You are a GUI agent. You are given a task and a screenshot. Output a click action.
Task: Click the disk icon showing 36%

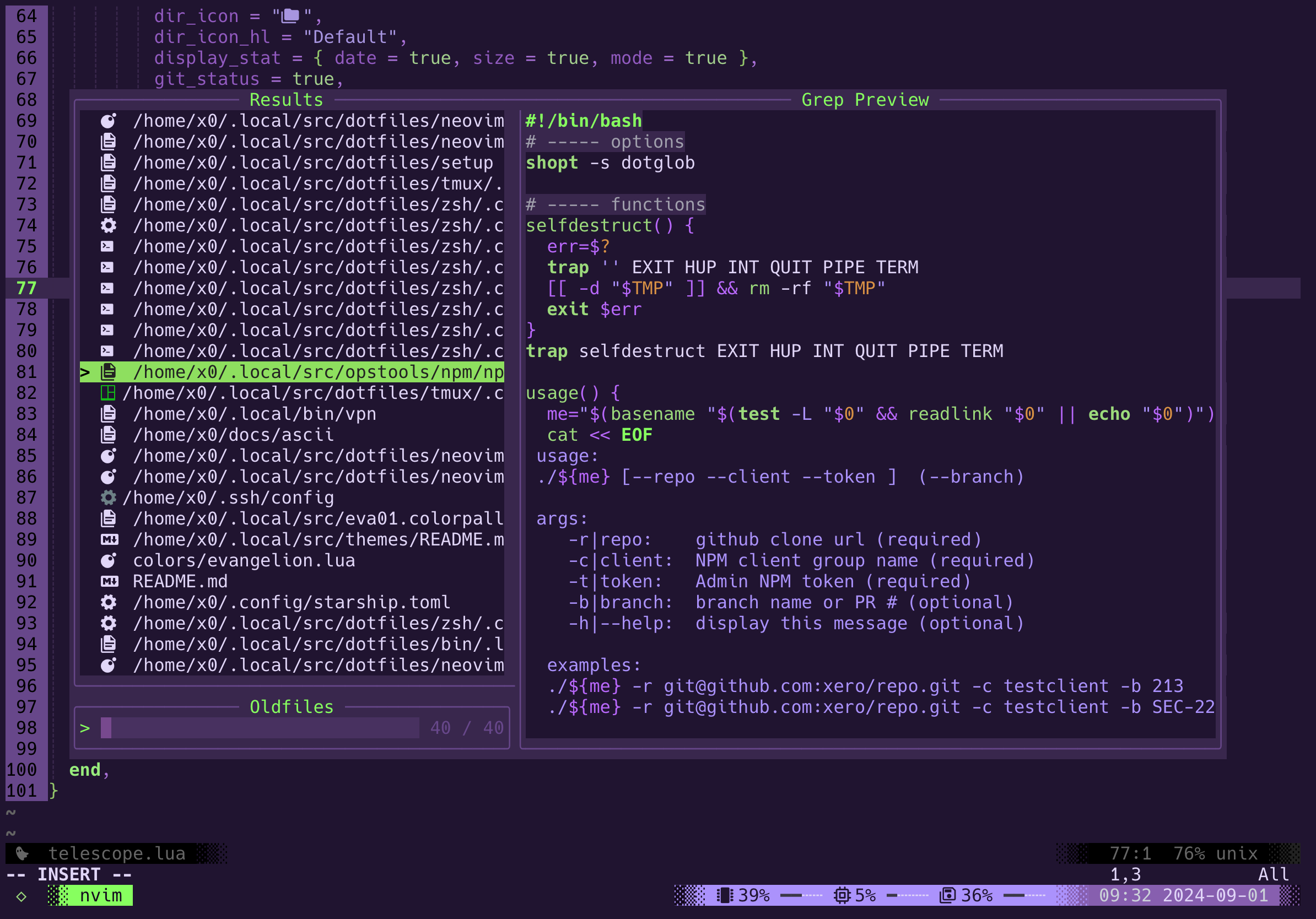[x=947, y=895]
